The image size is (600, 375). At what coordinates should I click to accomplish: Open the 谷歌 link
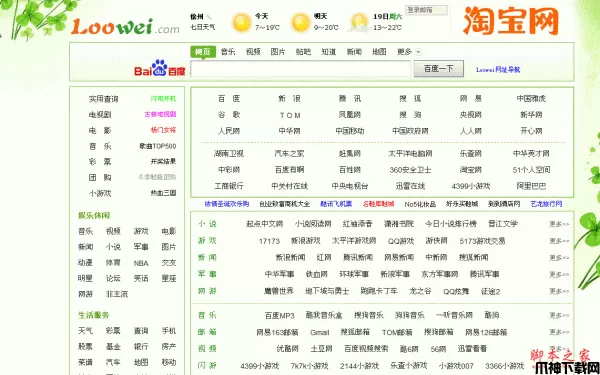229,115
